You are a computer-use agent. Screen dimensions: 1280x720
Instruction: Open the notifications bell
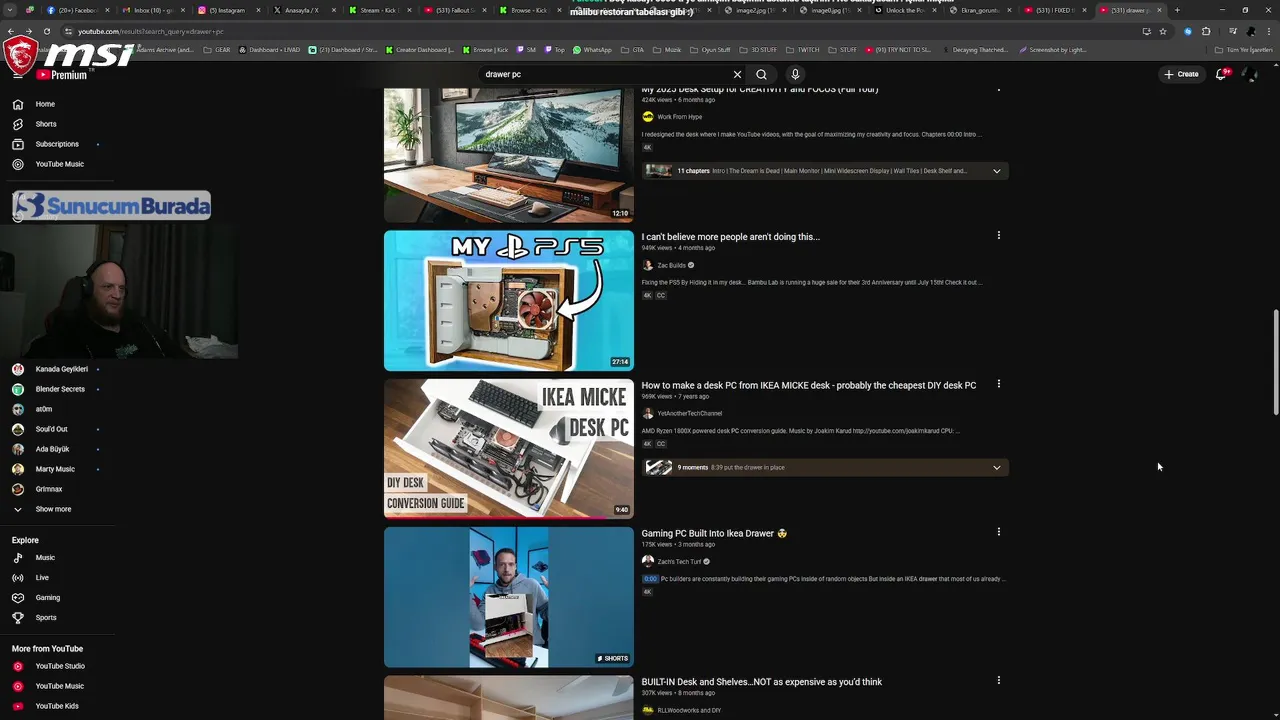1221,74
